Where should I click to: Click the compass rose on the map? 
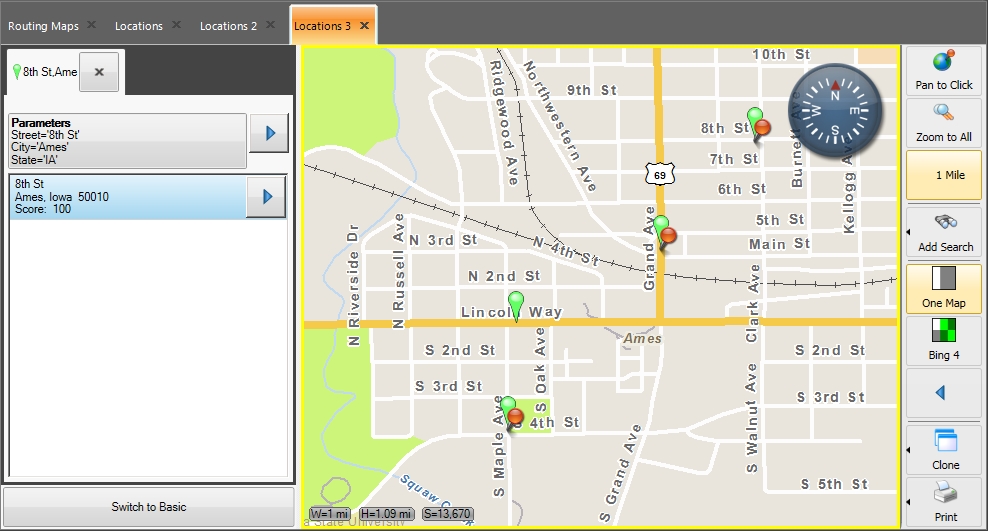(838, 109)
